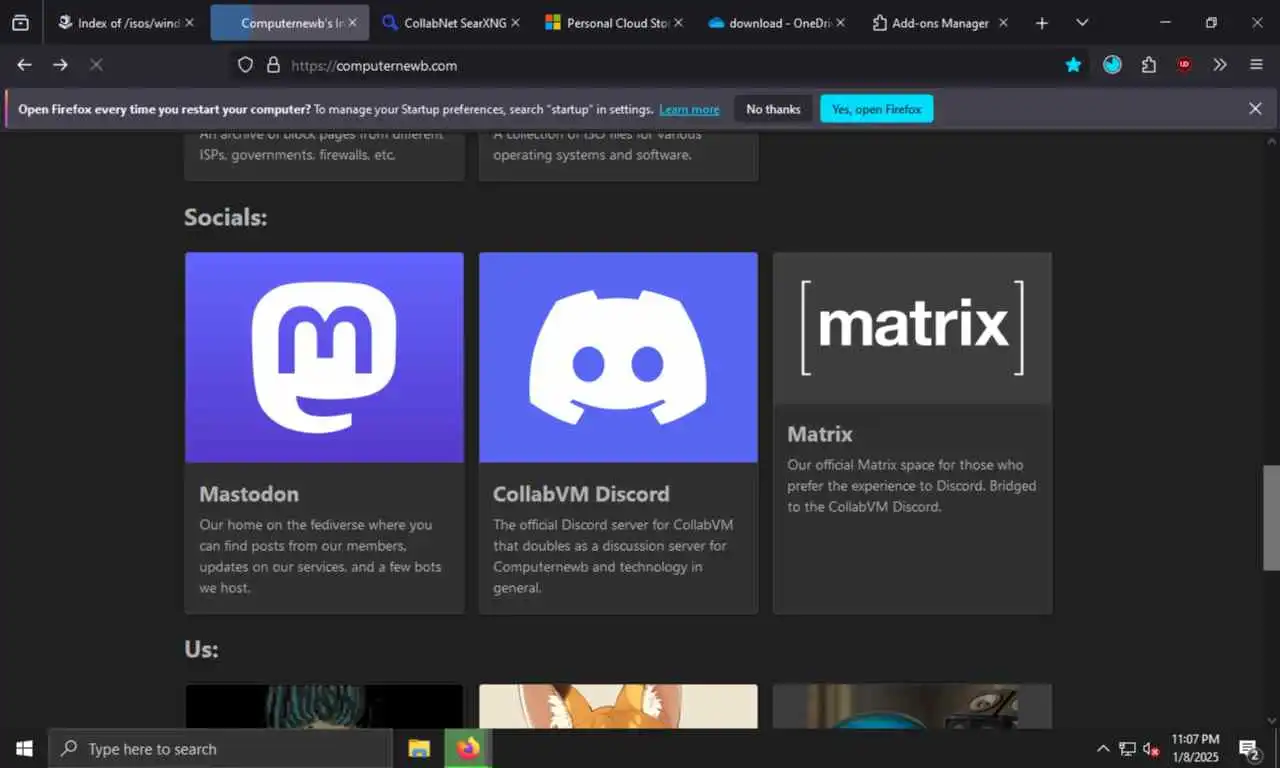Stop loading the current page
Image resolution: width=1280 pixels, height=768 pixels.
click(x=96, y=65)
